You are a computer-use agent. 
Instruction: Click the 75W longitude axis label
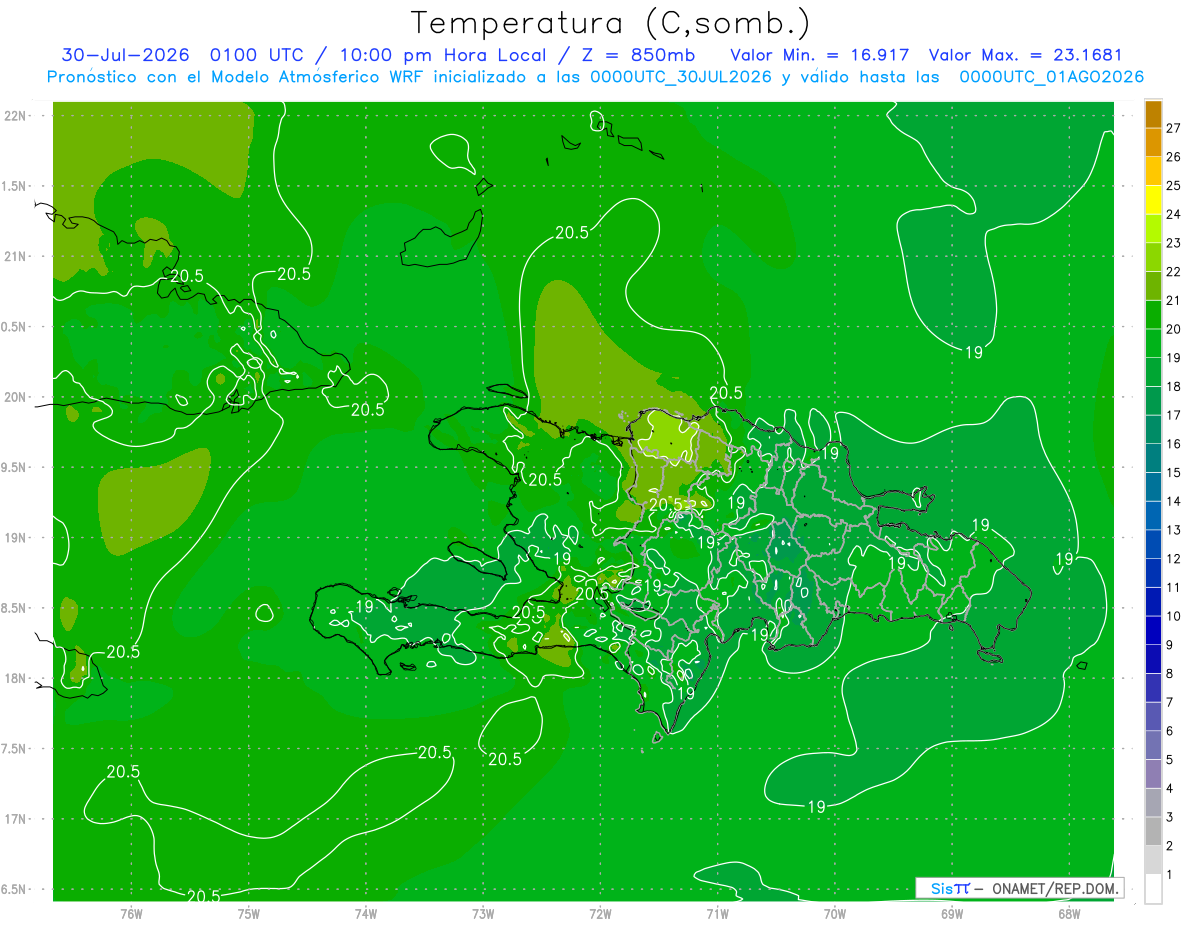click(248, 913)
